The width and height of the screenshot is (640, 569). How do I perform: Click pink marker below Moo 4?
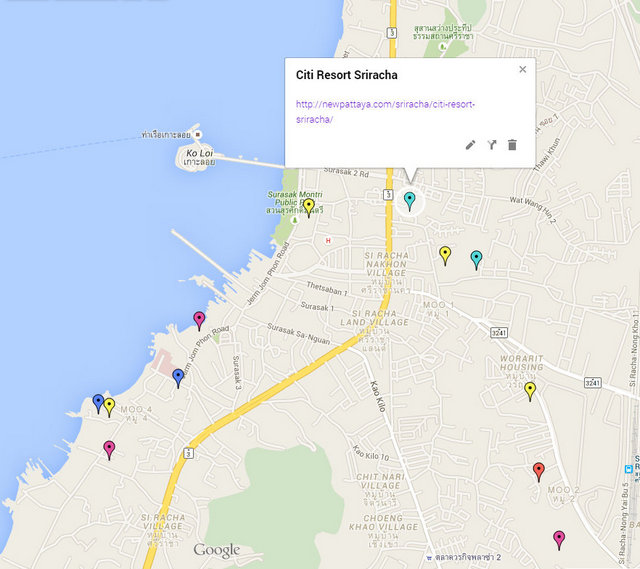[x=109, y=450]
